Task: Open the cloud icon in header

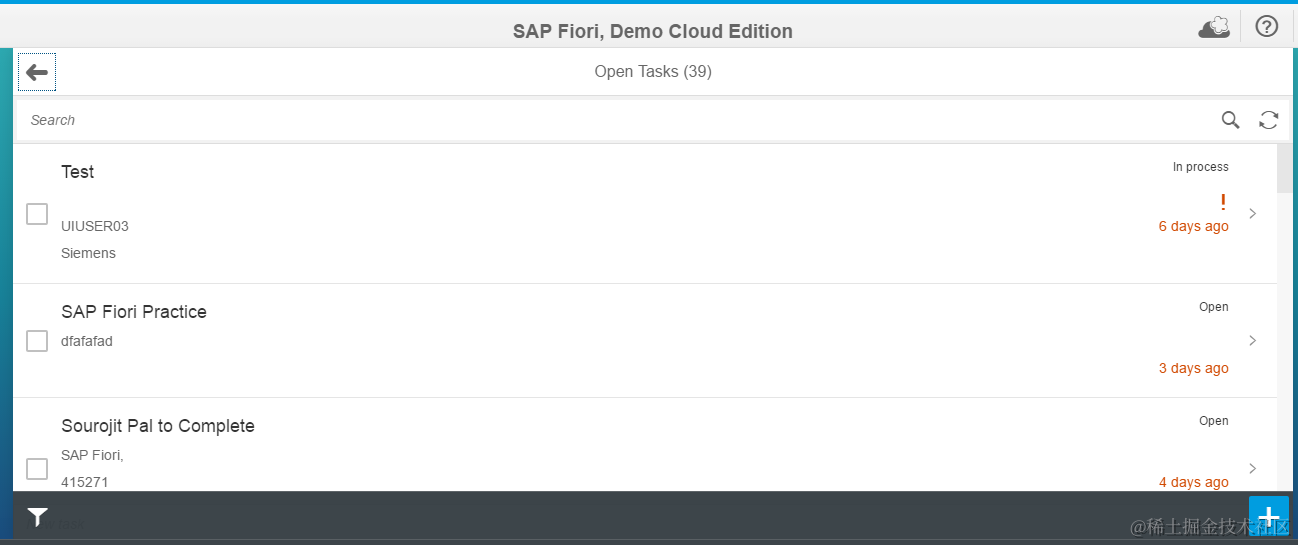Action: 1214,28
